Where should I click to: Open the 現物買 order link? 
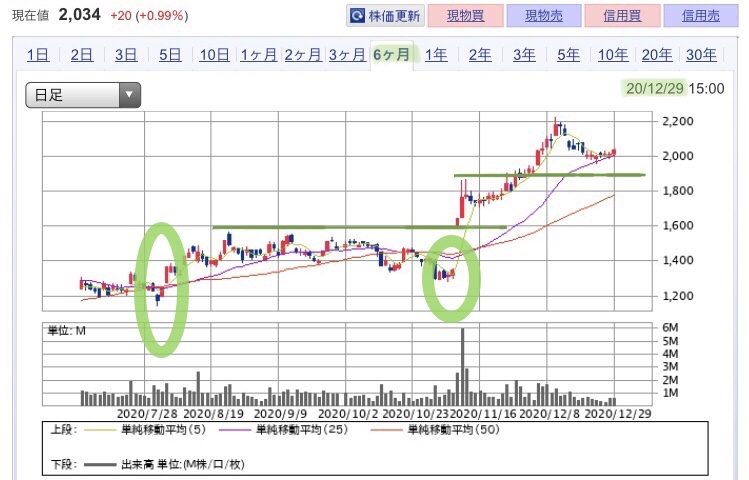pyautogui.click(x=466, y=16)
